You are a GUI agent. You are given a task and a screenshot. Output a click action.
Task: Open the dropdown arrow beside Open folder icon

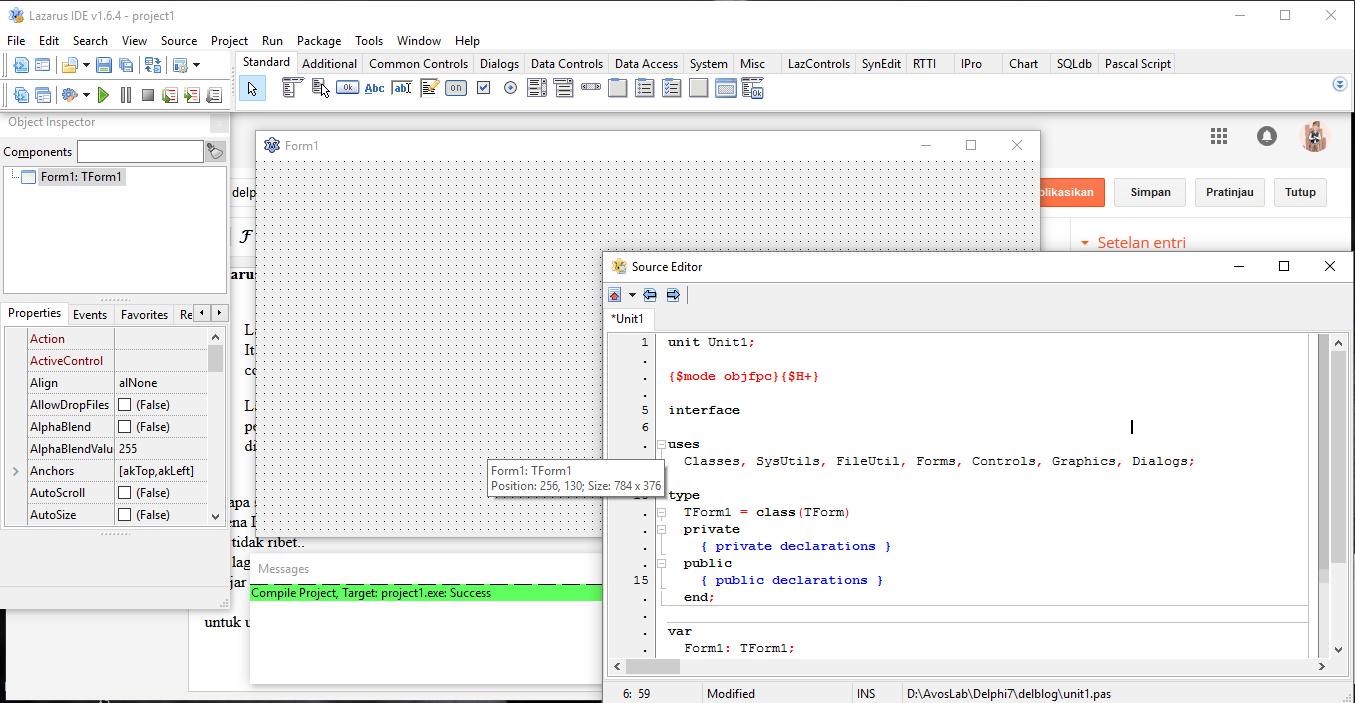pyautogui.click(x=86, y=65)
